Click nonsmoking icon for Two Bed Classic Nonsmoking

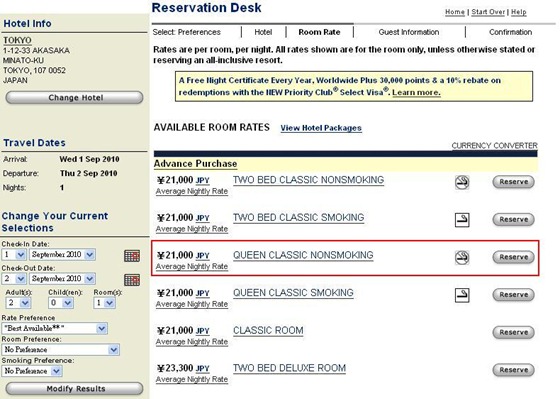pyautogui.click(x=462, y=182)
